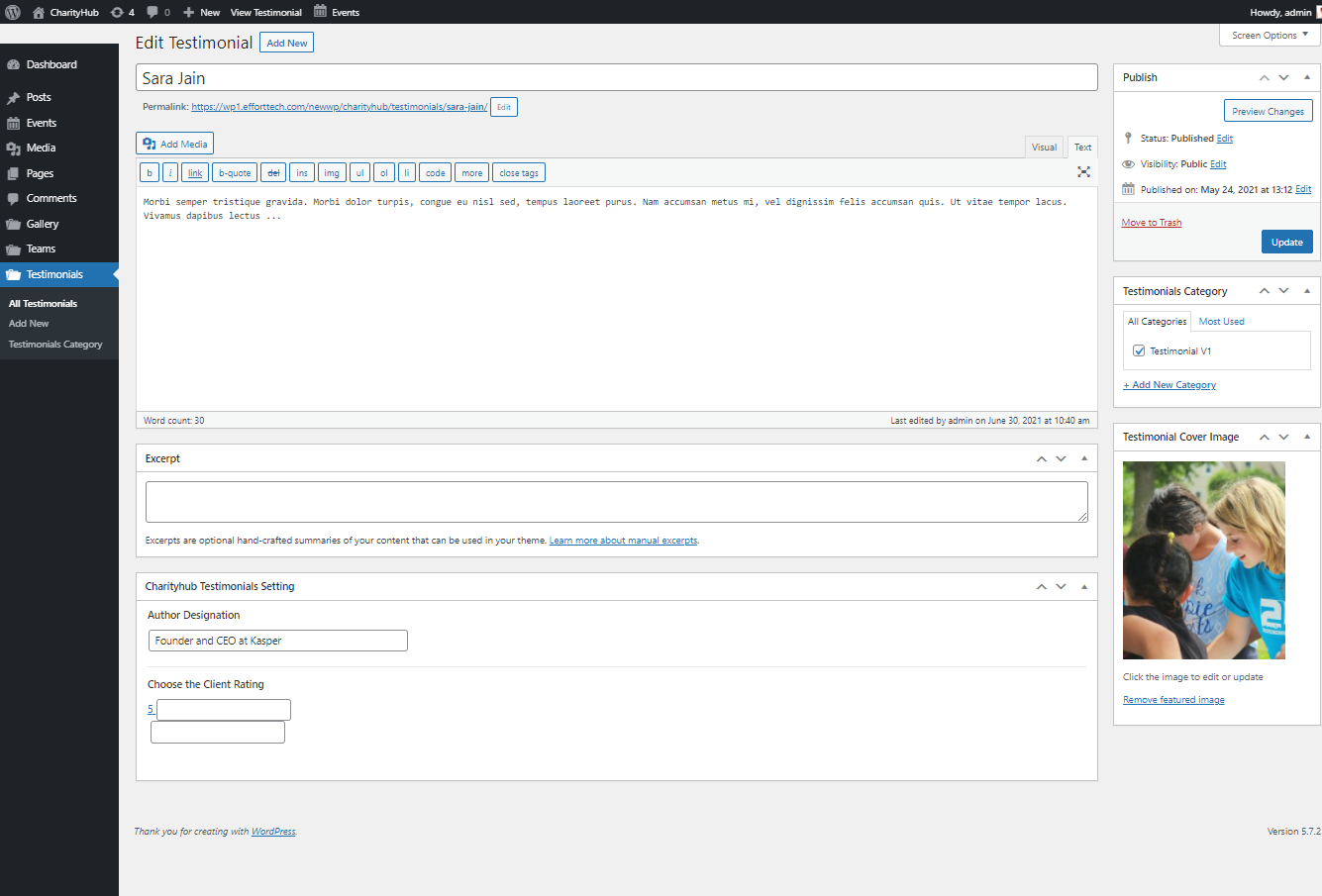Click the blue Update button
The image size is (1322, 896).
(1286, 242)
